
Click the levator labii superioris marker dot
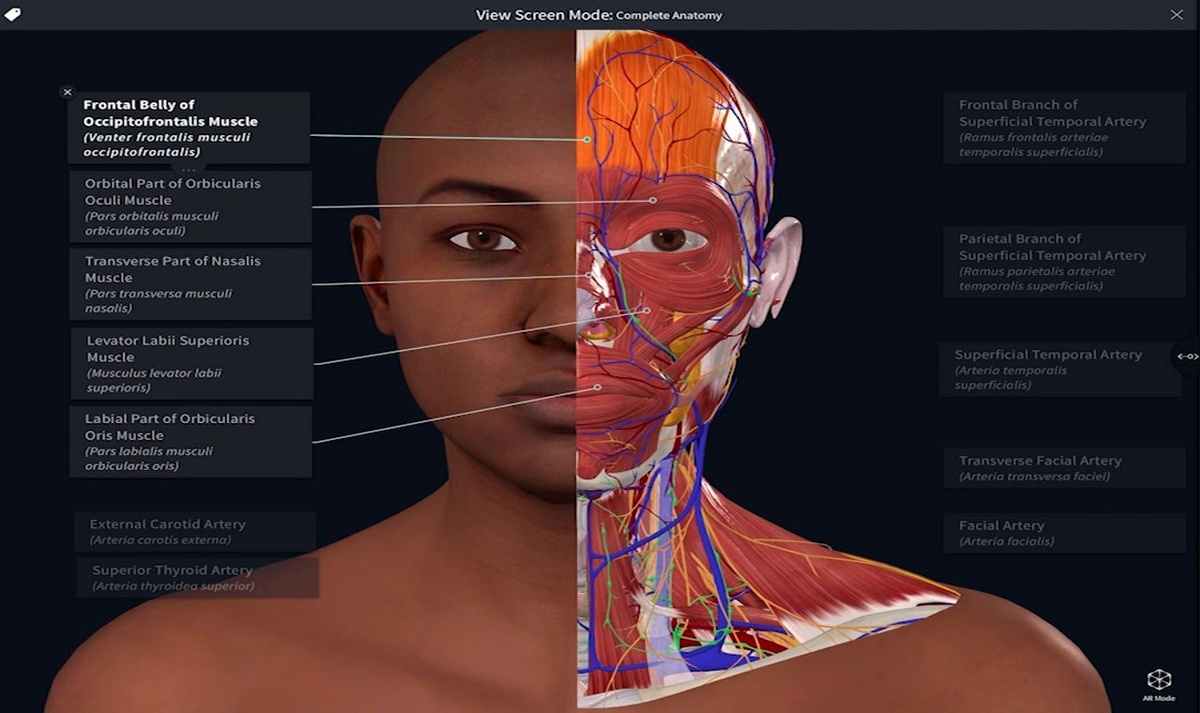(647, 310)
